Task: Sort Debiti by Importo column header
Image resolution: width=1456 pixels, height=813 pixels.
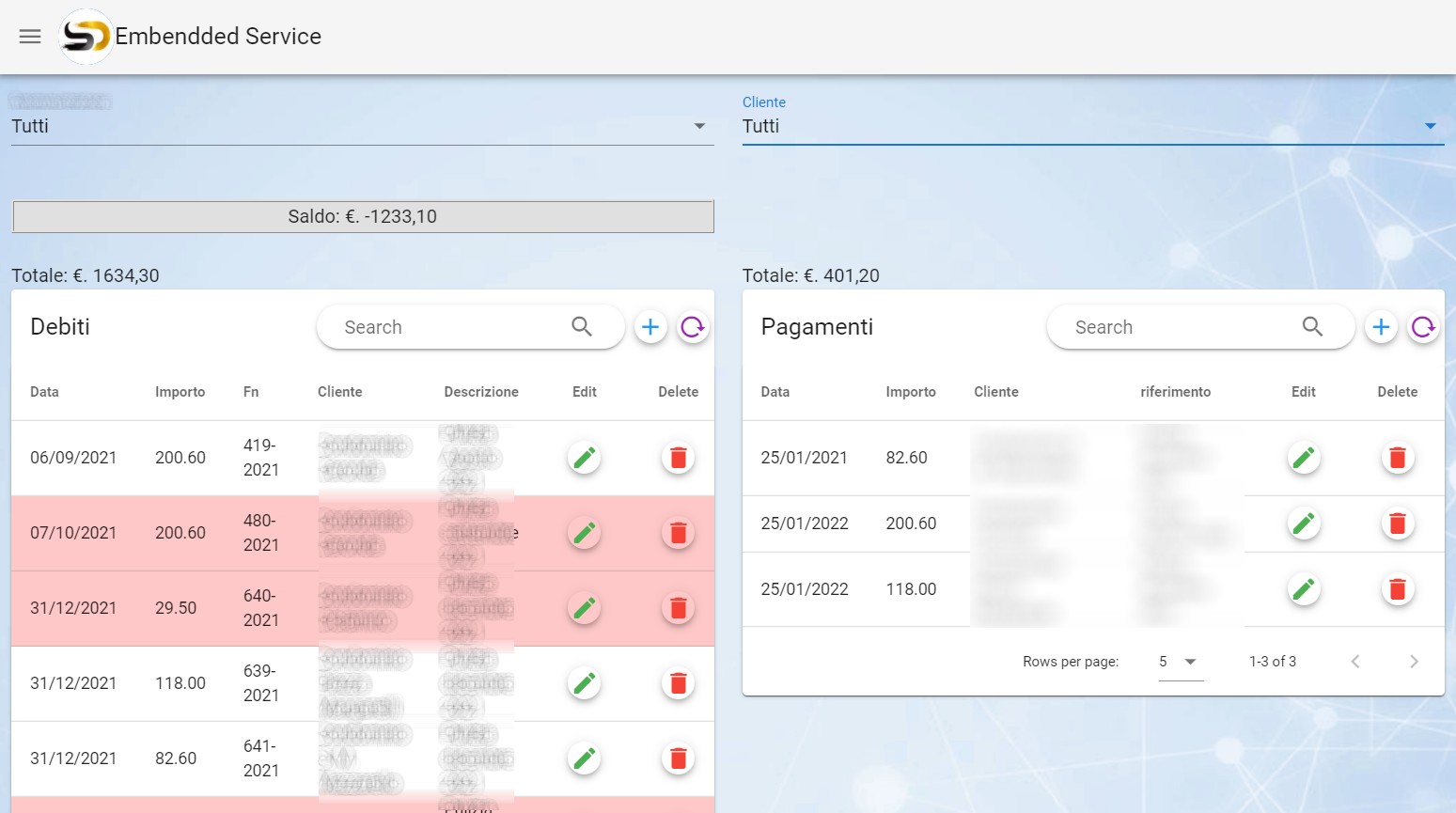Action: click(x=180, y=392)
